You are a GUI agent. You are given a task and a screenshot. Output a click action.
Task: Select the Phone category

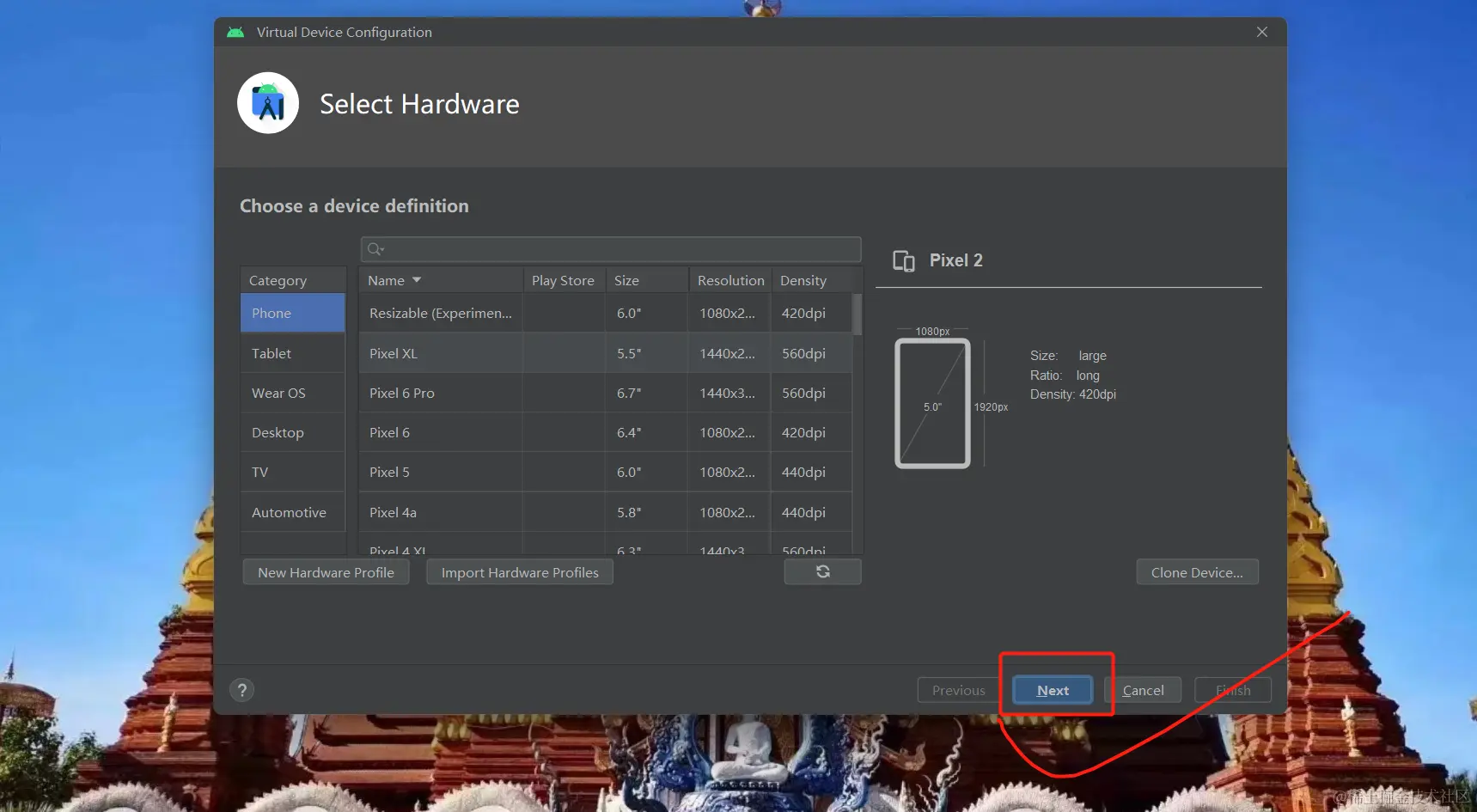pyautogui.click(x=293, y=313)
